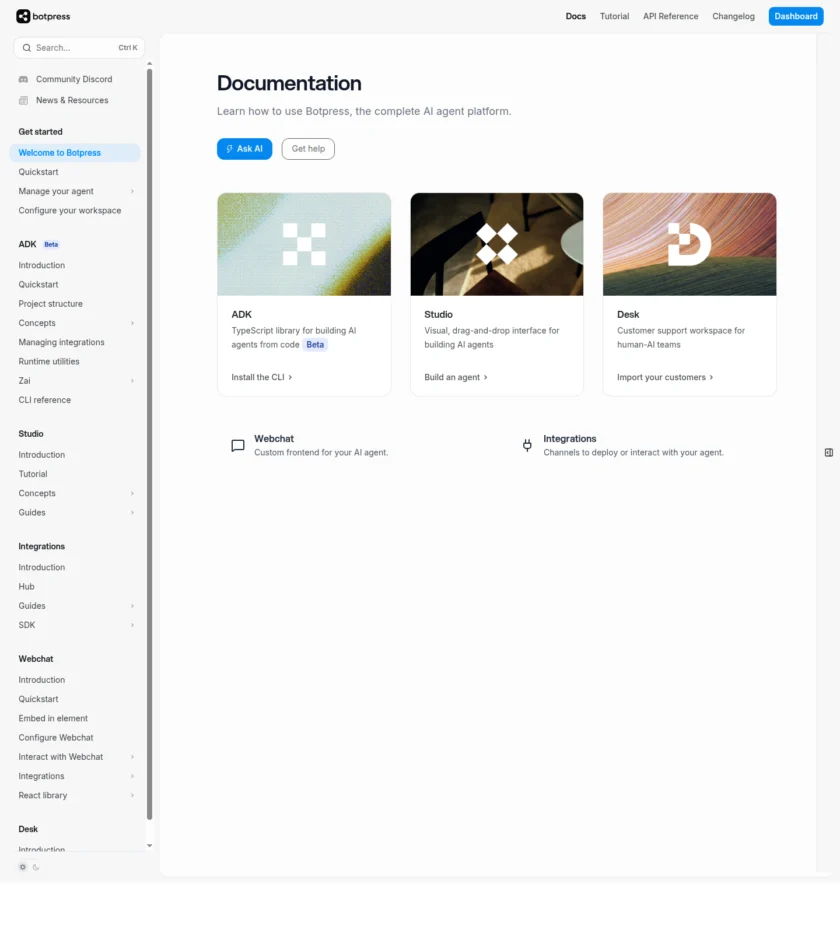Click the Ask AI button
Viewport: 840px width, 933px height.
coord(244,149)
